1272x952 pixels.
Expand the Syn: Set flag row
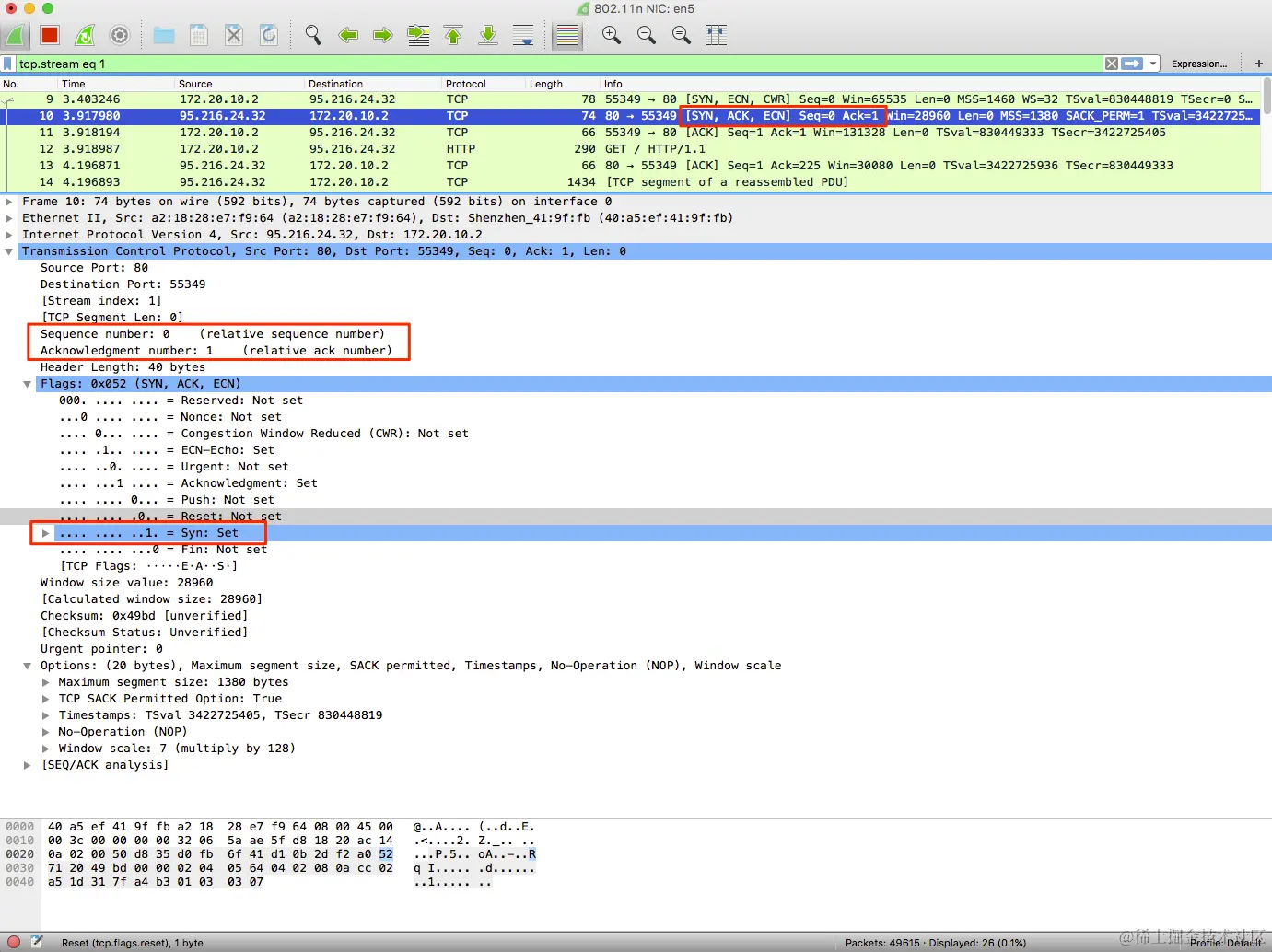[x=45, y=533]
